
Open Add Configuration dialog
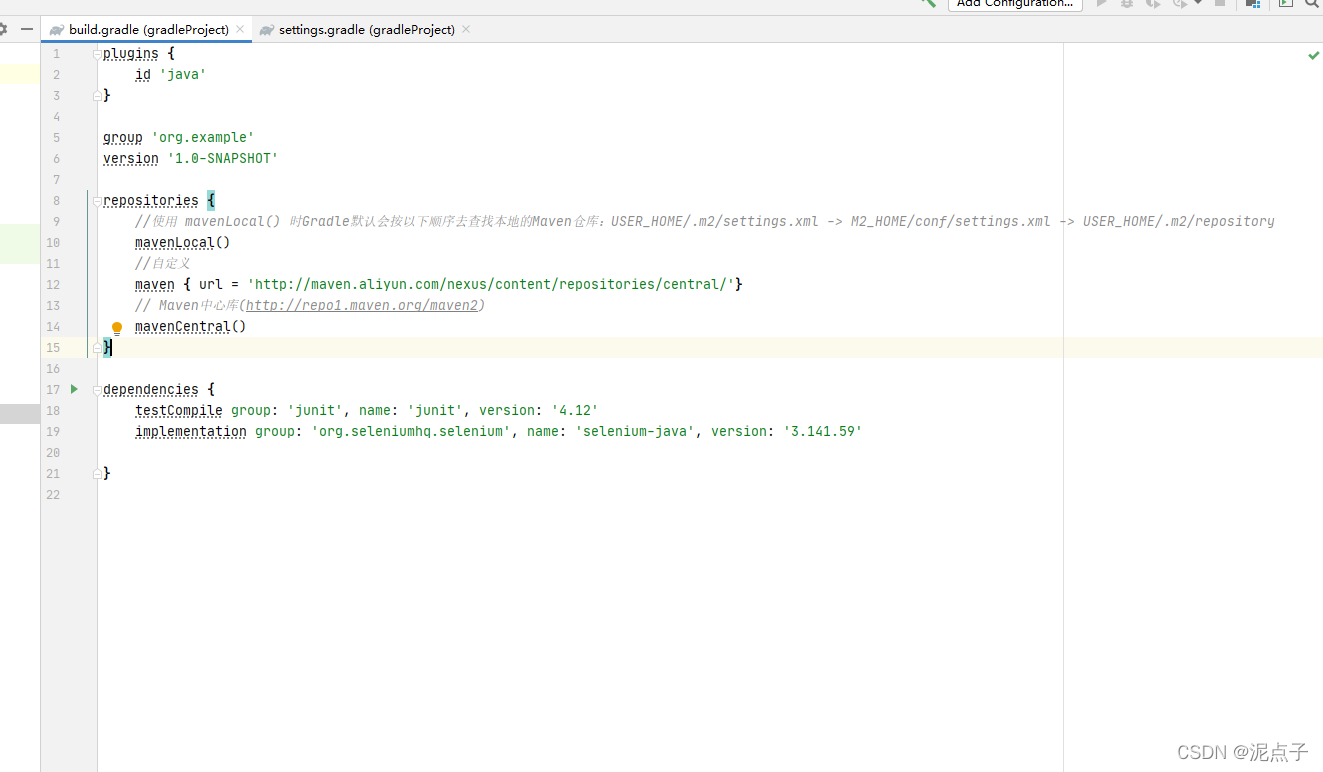click(1015, 4)
